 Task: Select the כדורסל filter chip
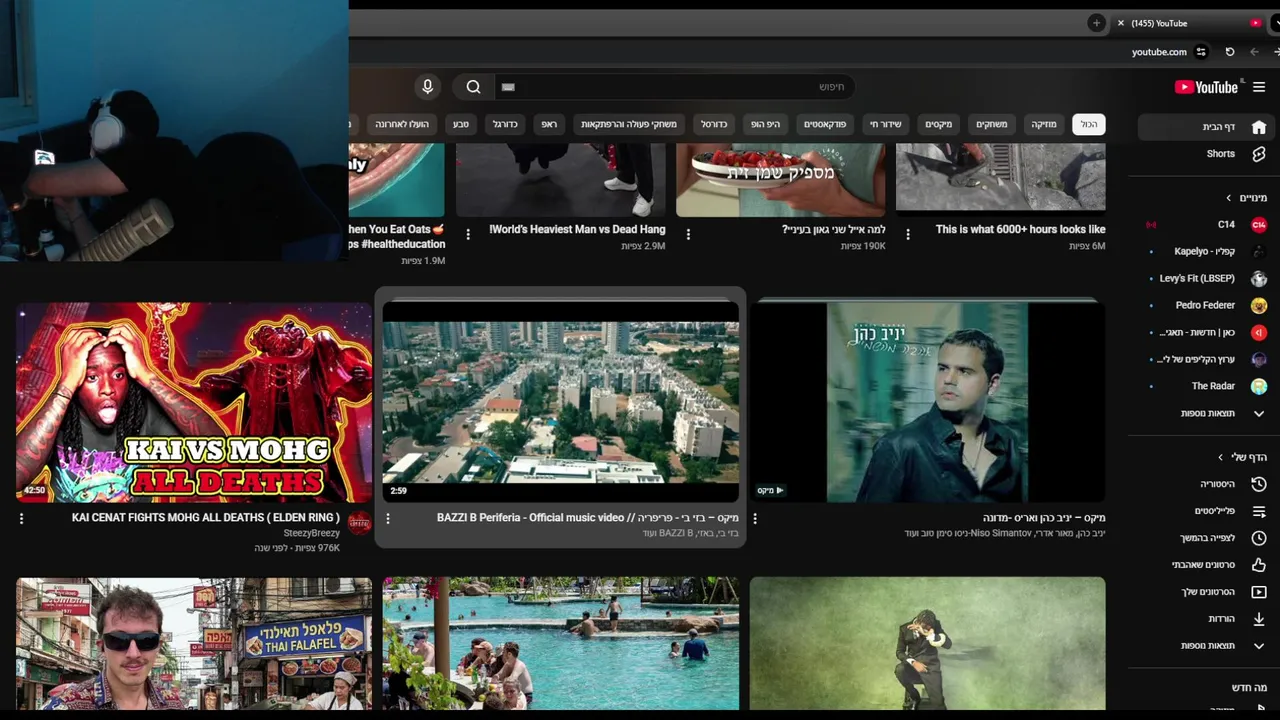(x=714, y=124)
